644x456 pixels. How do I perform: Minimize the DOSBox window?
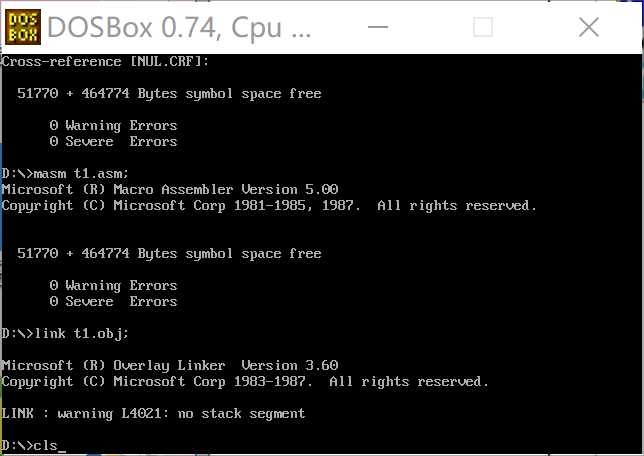coord(377,27)
